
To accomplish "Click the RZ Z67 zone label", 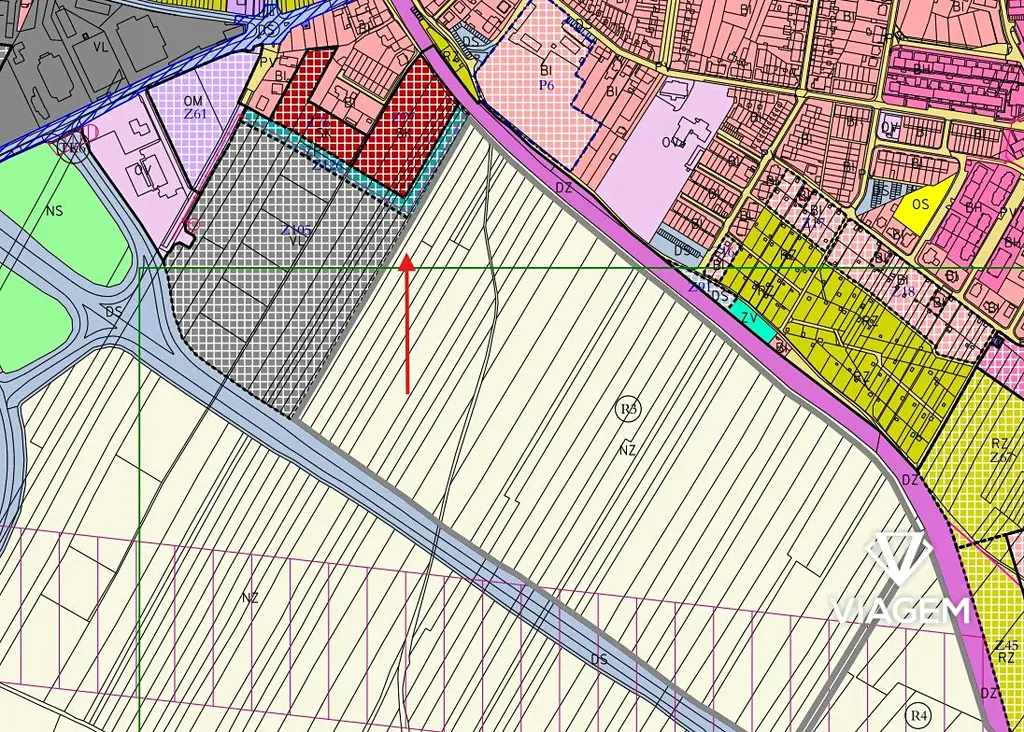I will tap(999, 450).
